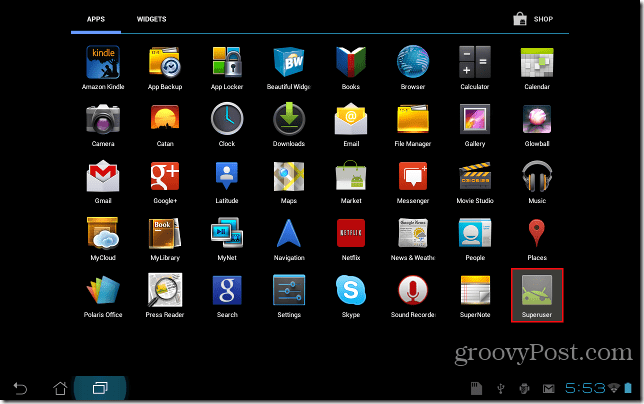Launch the Calendar app

pyautogui.click(x=537, y=68)
